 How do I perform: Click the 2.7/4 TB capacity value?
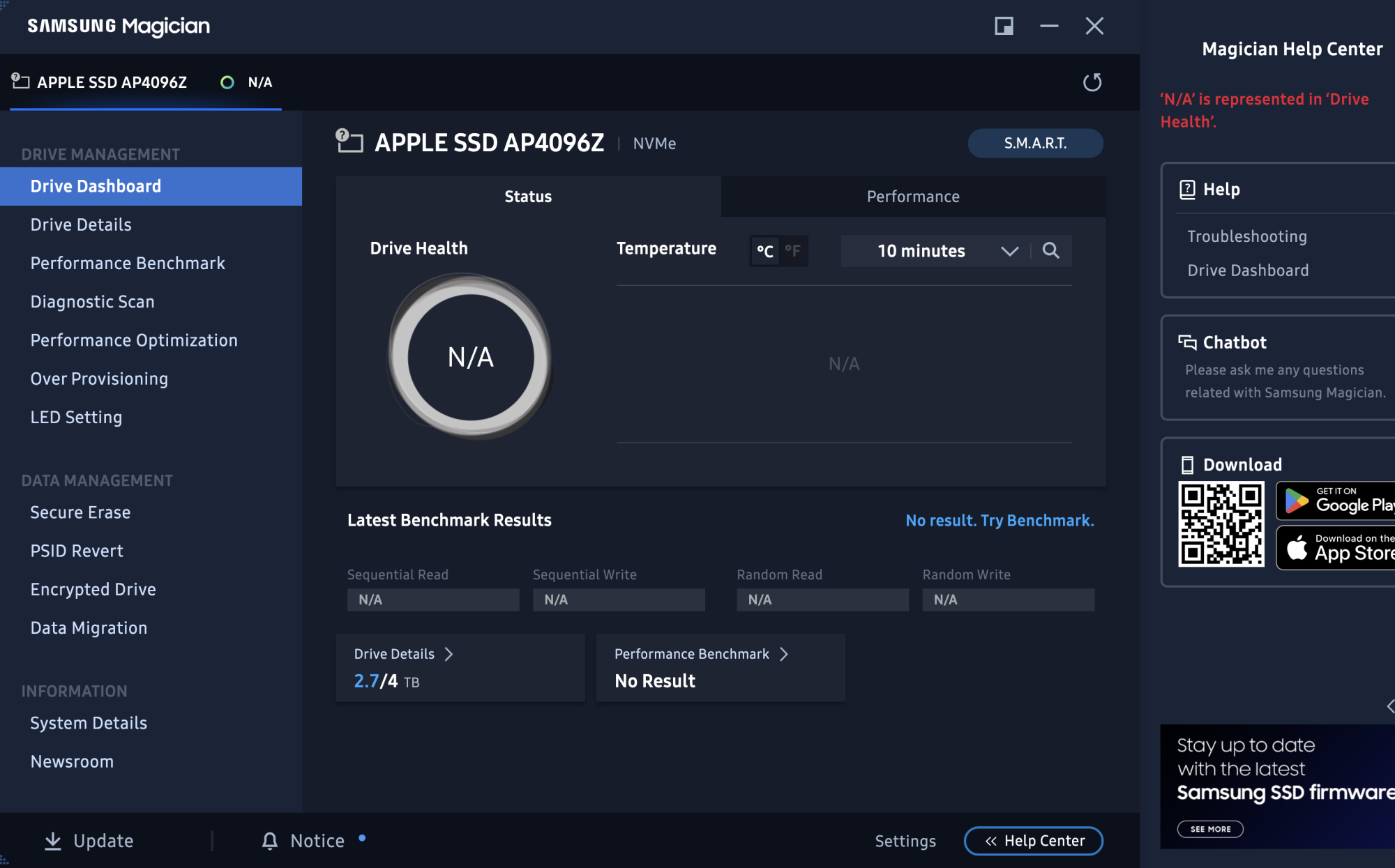coord(386,681)
